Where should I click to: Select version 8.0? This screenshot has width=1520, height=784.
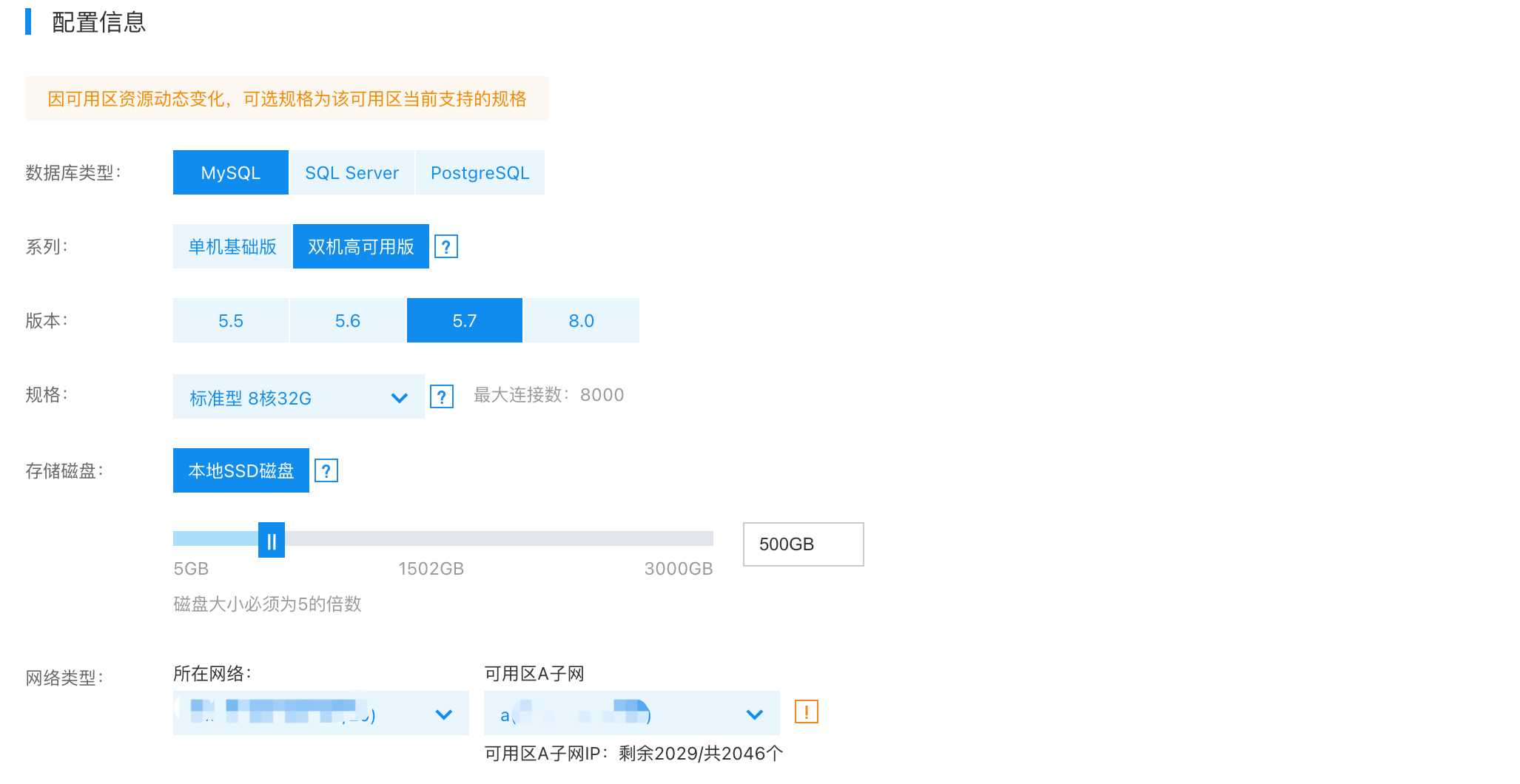tap(582, 320)
